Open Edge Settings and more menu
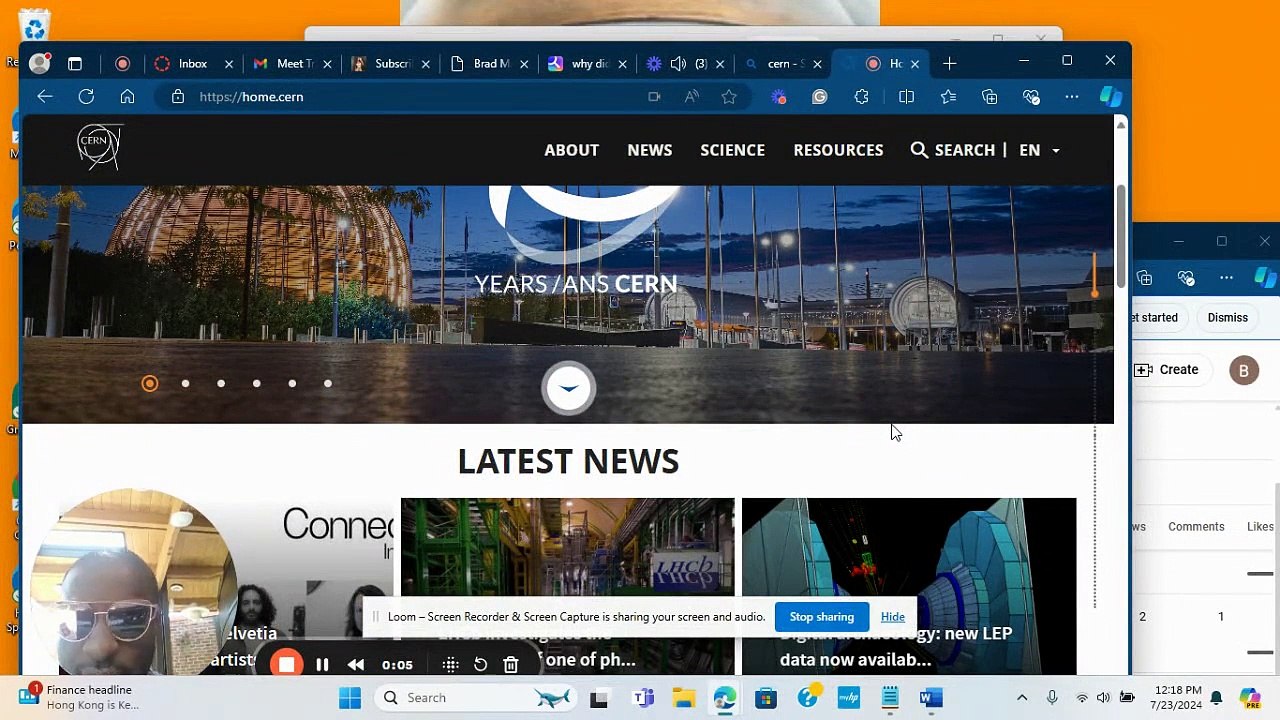The width and height of the screenshot is (1280, 720). (1072, 97)
